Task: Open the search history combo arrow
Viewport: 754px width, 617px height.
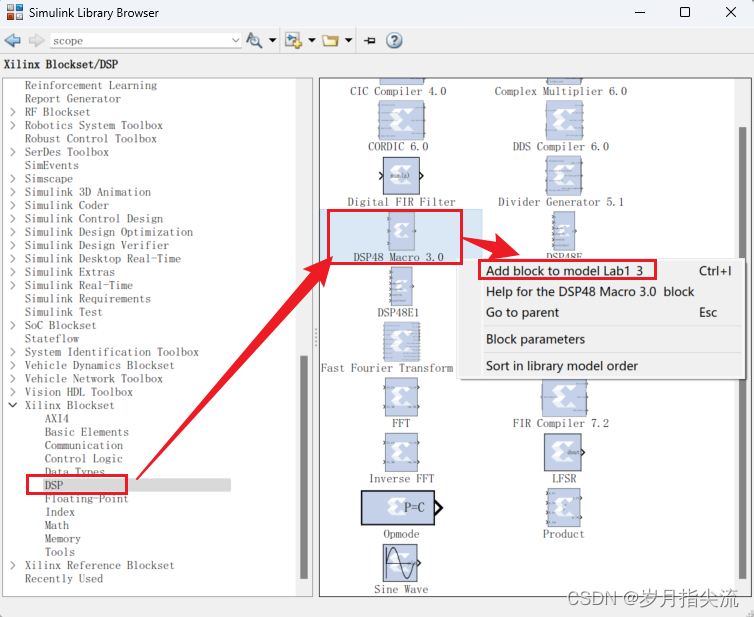Action: [x=235, y=40]
